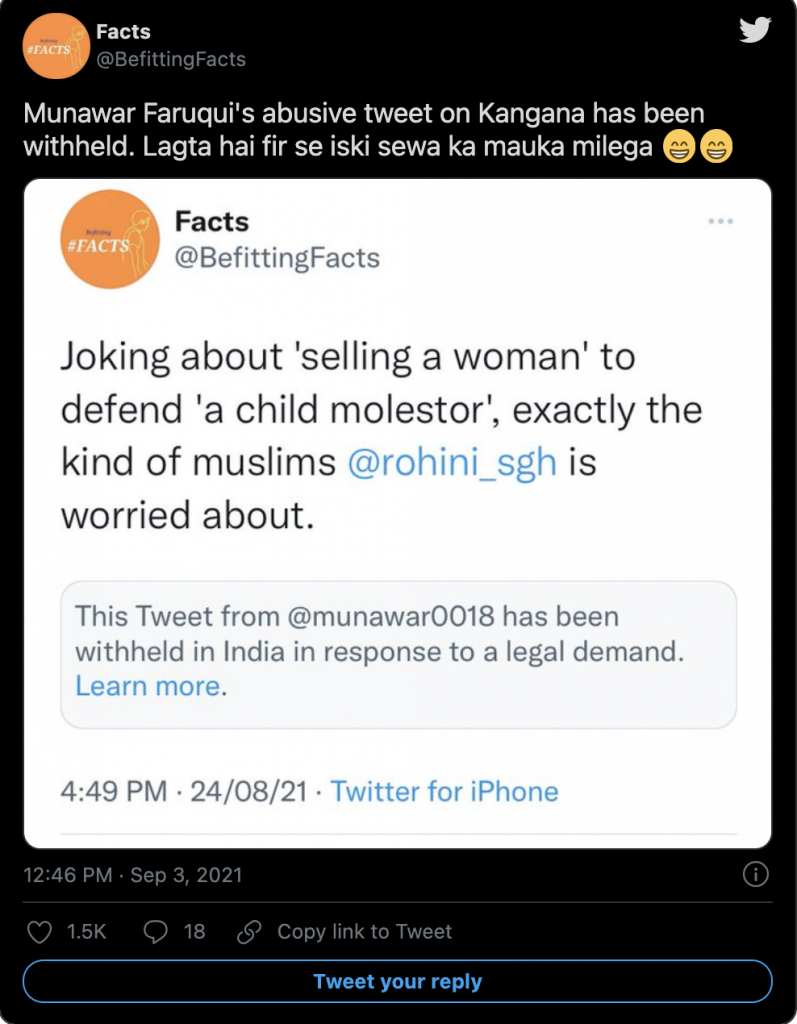
Task: Like the tweet with the heart icon
Action: pyautogui.click(x=39, y=932)
